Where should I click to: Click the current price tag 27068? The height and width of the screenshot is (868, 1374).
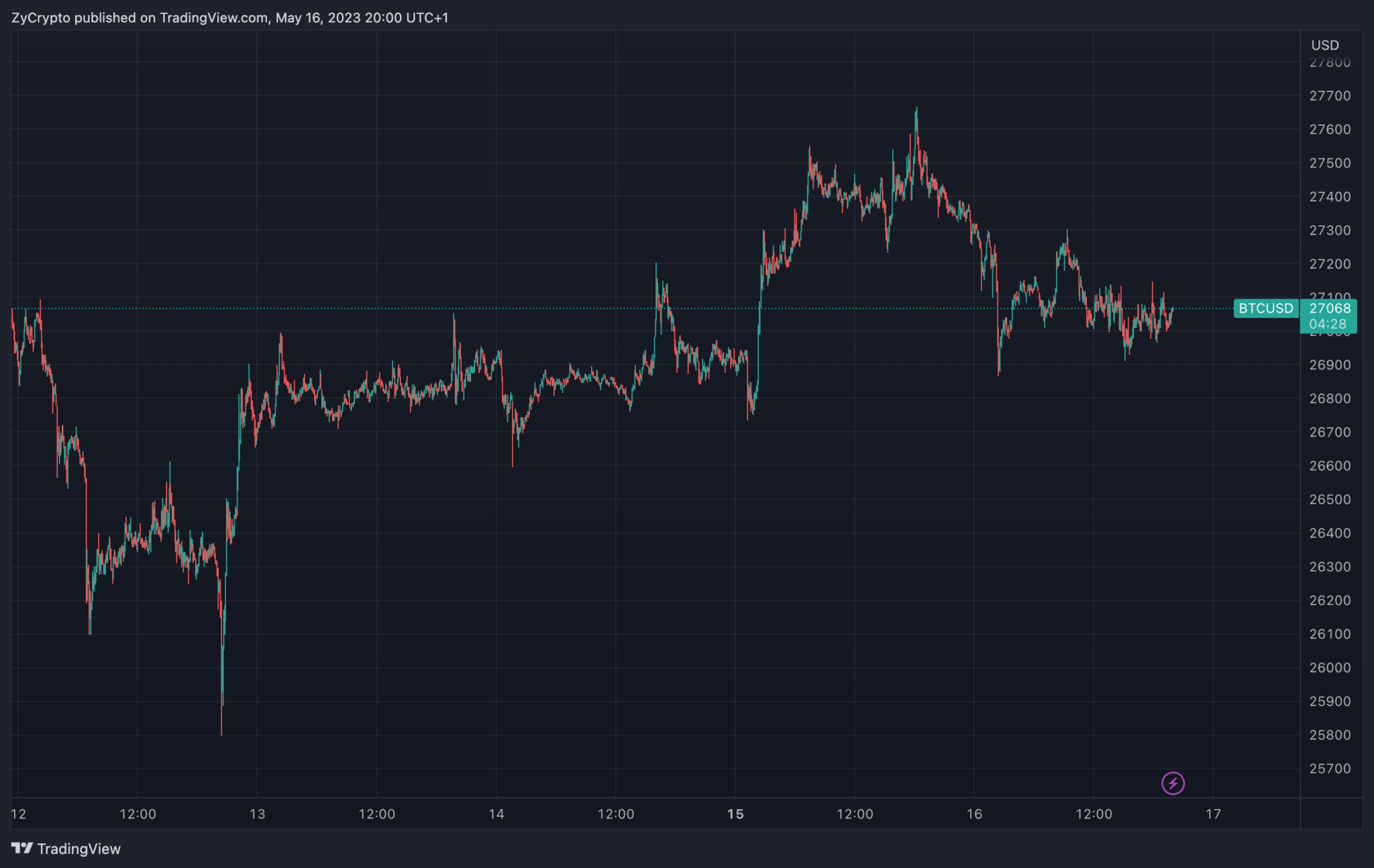coord(1330,309)
